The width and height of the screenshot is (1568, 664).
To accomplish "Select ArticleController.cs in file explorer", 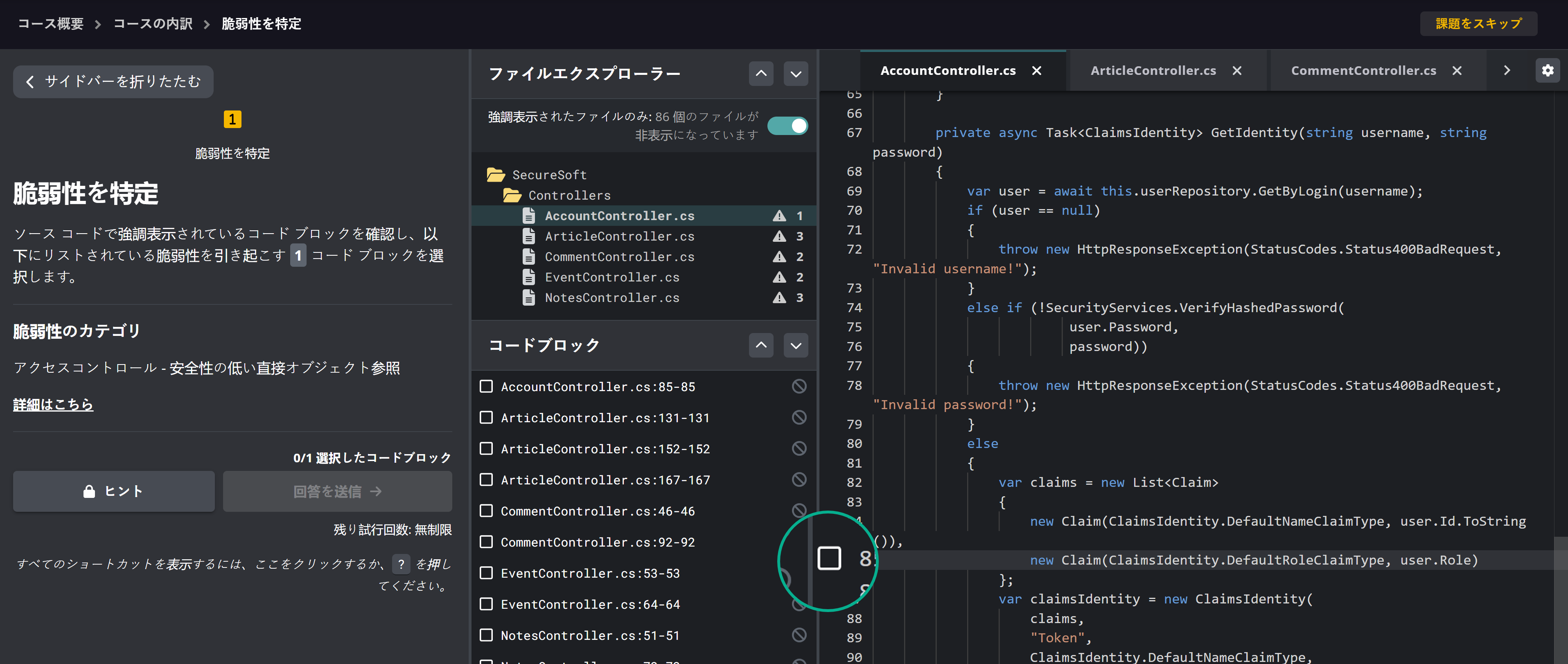I will coord(643,236).
